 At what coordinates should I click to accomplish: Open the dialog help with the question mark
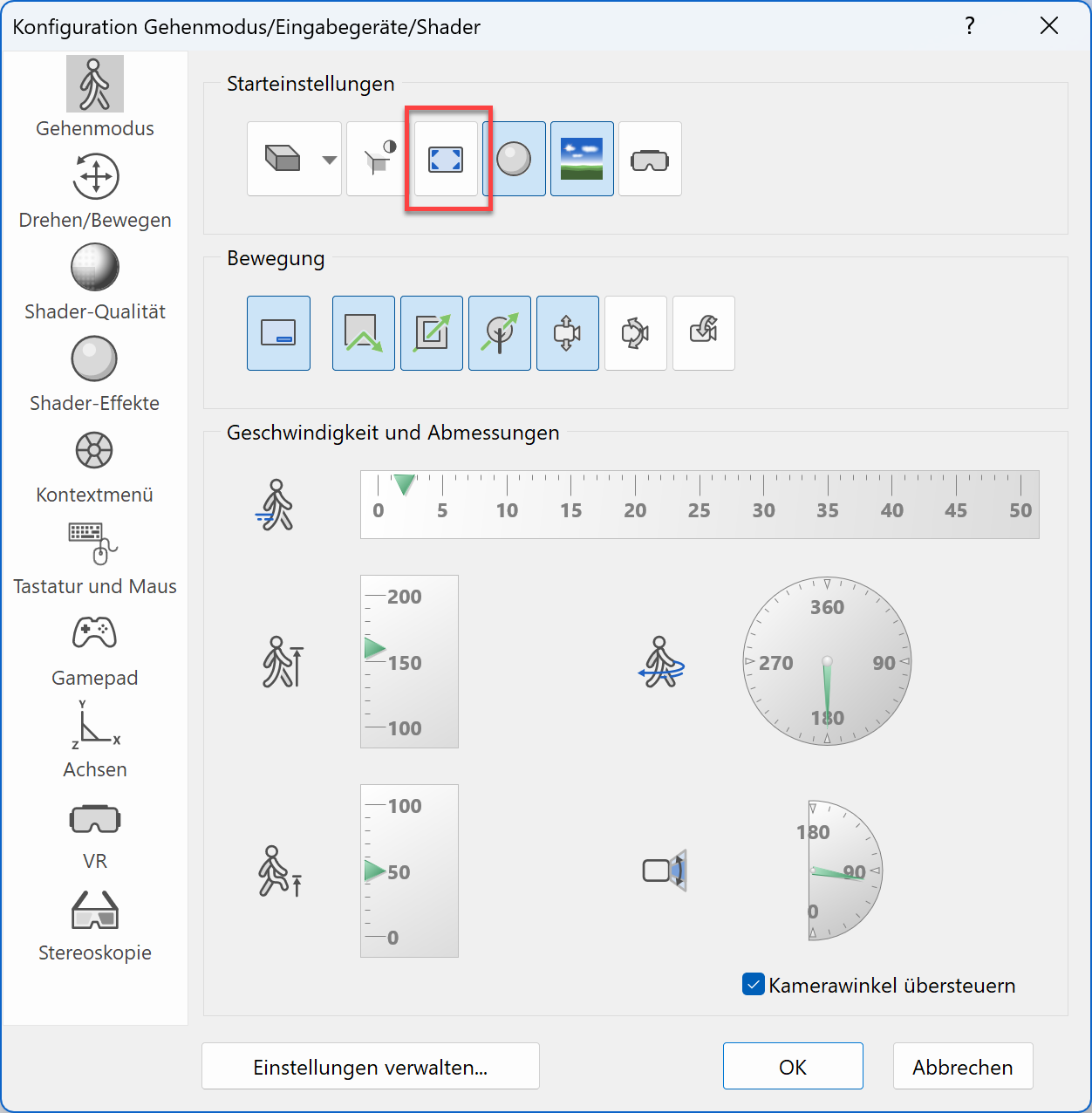tap(970, 26)
